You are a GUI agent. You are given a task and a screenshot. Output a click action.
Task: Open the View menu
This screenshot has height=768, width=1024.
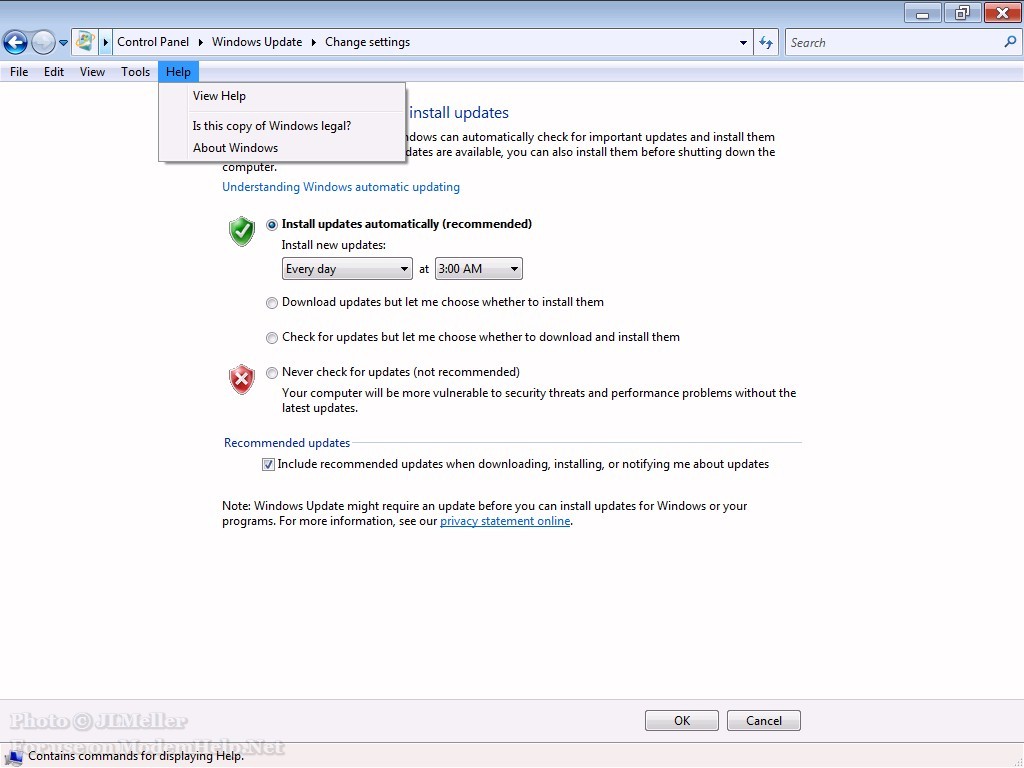click(92, 72)
